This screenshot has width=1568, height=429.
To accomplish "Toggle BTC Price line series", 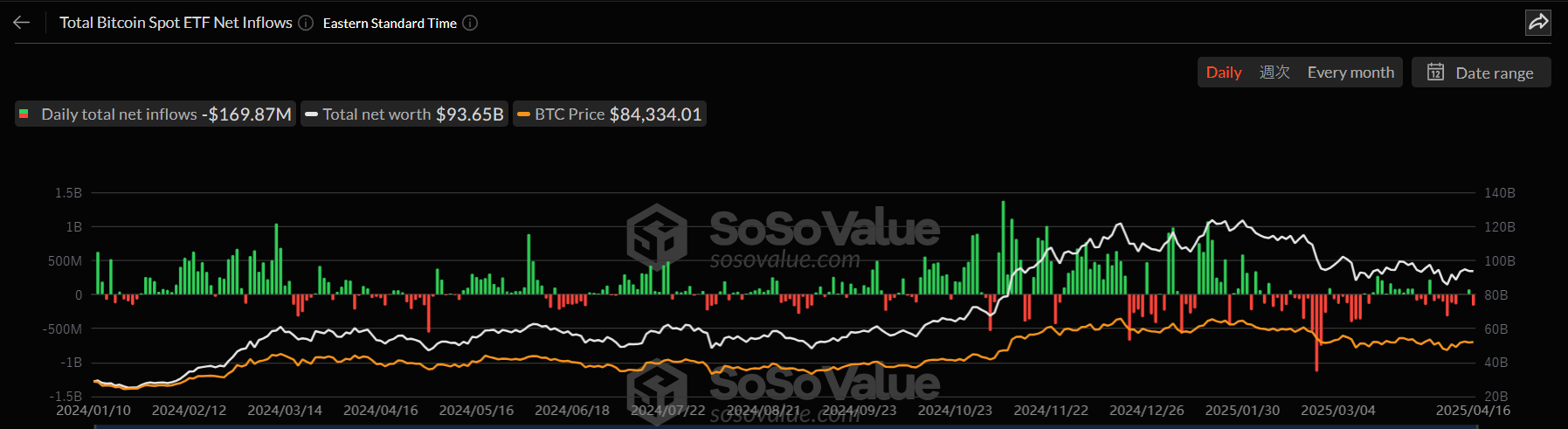I will coord(610,114).
